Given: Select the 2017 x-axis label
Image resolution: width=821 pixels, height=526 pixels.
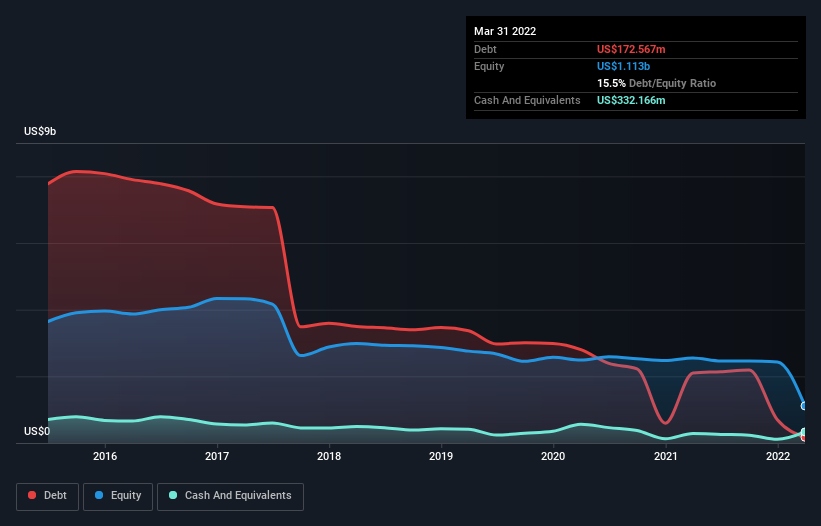Looking at the screenshot, I should pos(217,456).
